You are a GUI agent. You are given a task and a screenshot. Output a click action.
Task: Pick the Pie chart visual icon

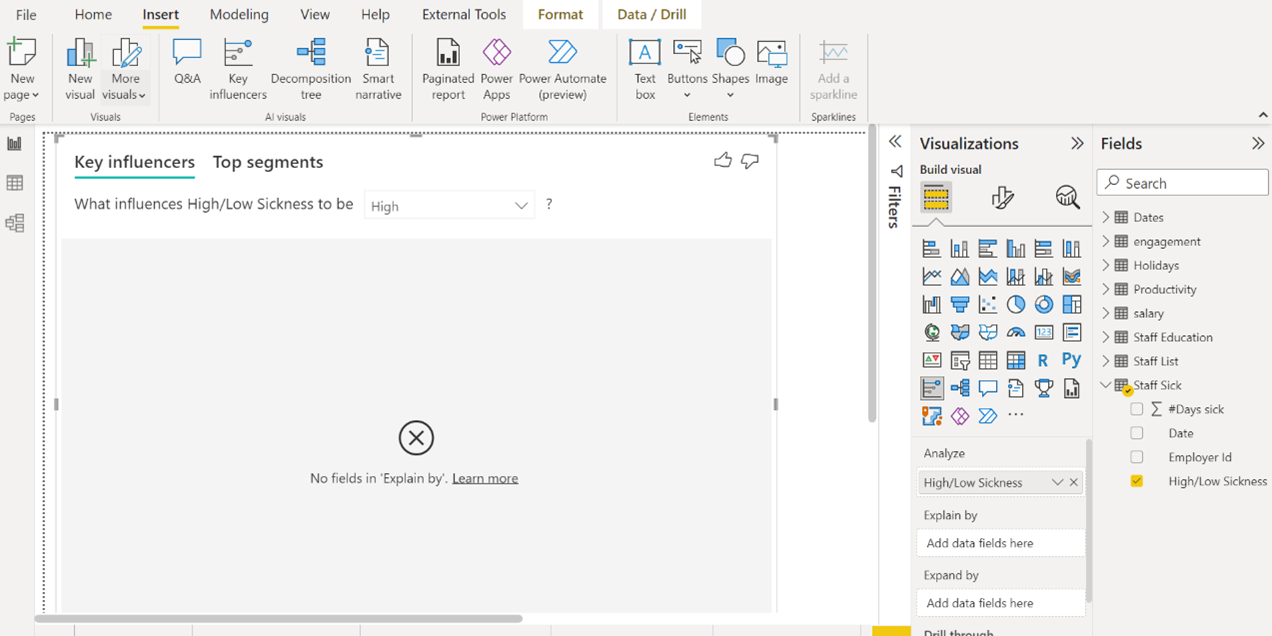click(x=1015, y=304)
